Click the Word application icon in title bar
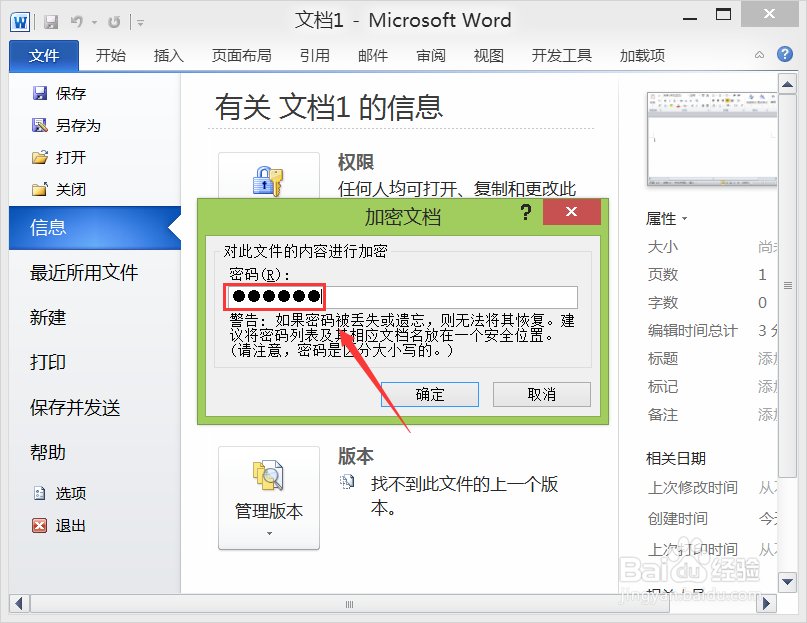This screenshot has width=807, height=623. click(x=20, y=22)
